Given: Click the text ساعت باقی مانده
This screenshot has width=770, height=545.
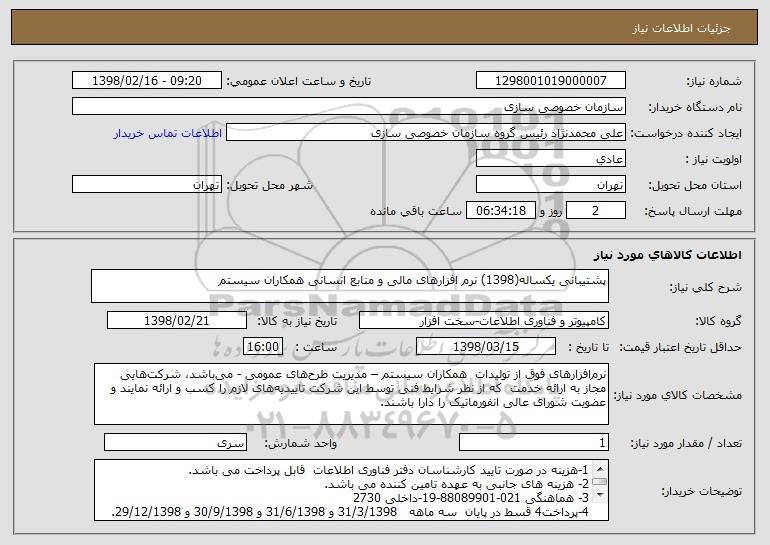Looking at the screenshot, I should 416,211.
